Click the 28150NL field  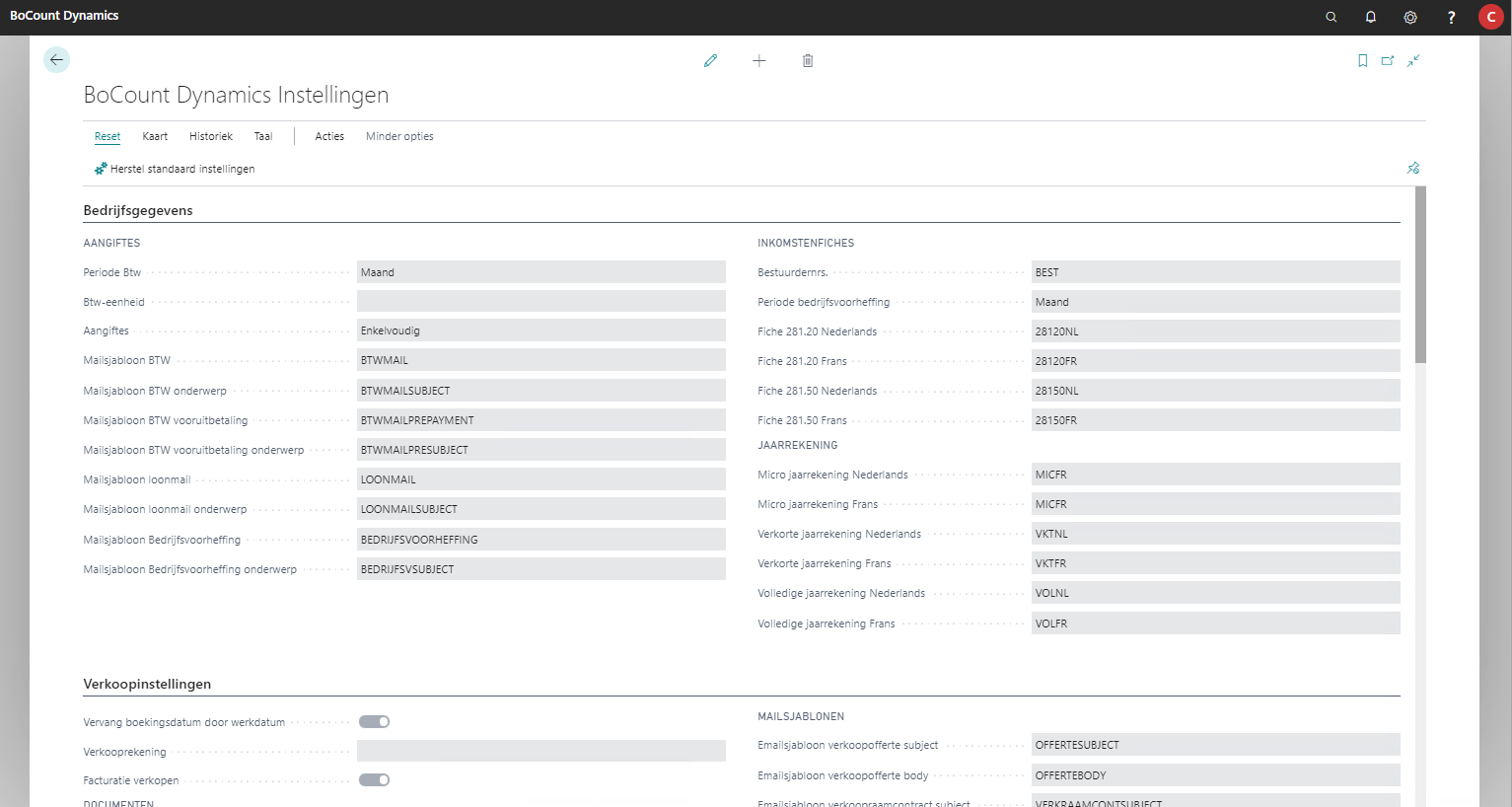[x=1216, y=391]
